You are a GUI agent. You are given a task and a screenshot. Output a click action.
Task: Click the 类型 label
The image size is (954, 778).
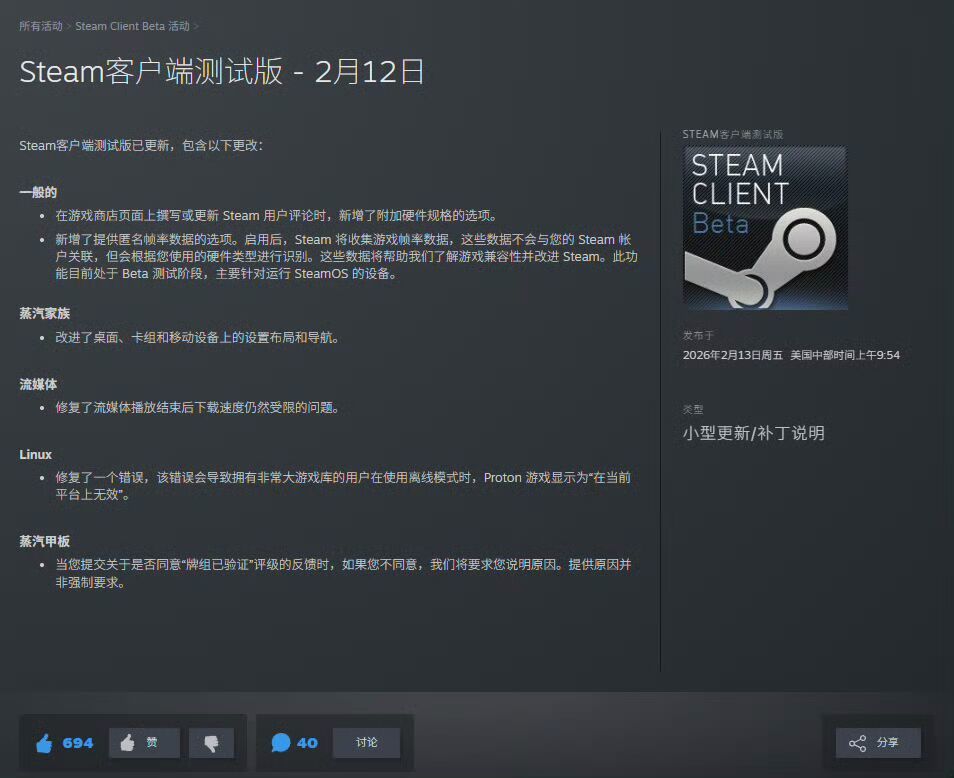tap(692, 409)
